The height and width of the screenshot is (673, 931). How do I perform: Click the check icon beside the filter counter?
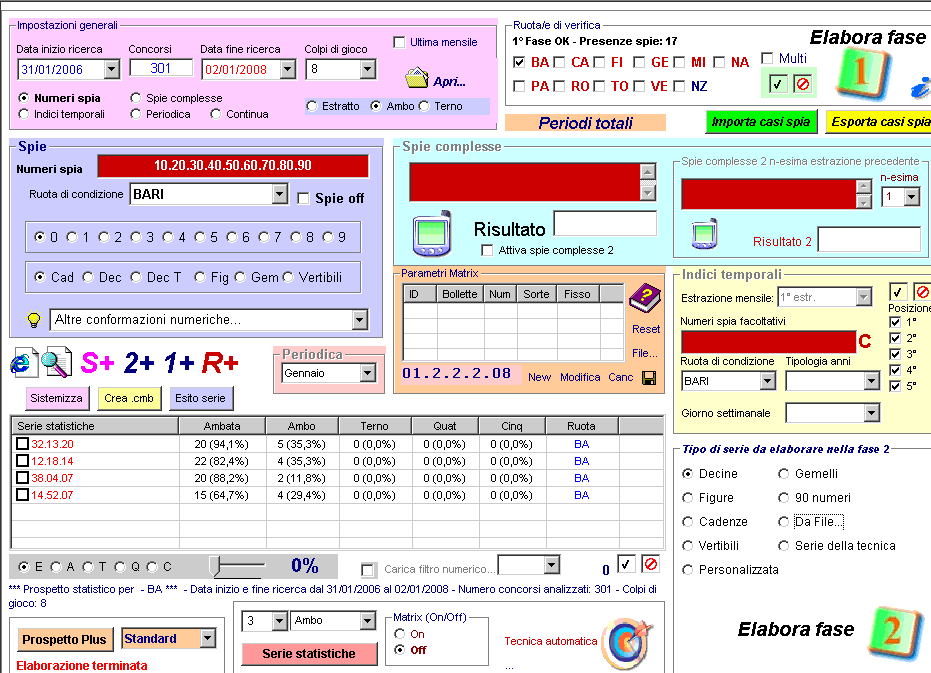[626, 564]
